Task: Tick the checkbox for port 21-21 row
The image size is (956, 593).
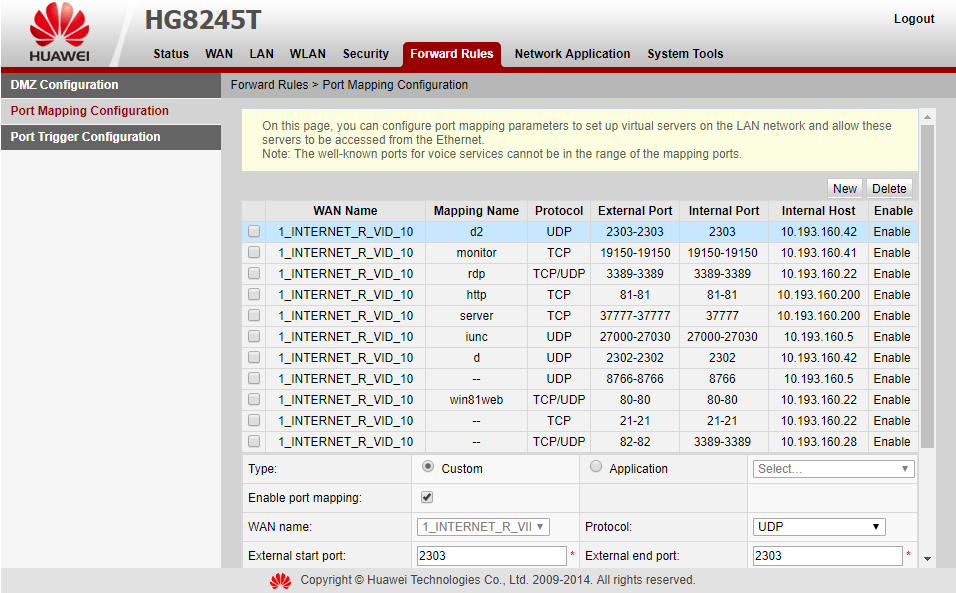Action: pos(254,421)
